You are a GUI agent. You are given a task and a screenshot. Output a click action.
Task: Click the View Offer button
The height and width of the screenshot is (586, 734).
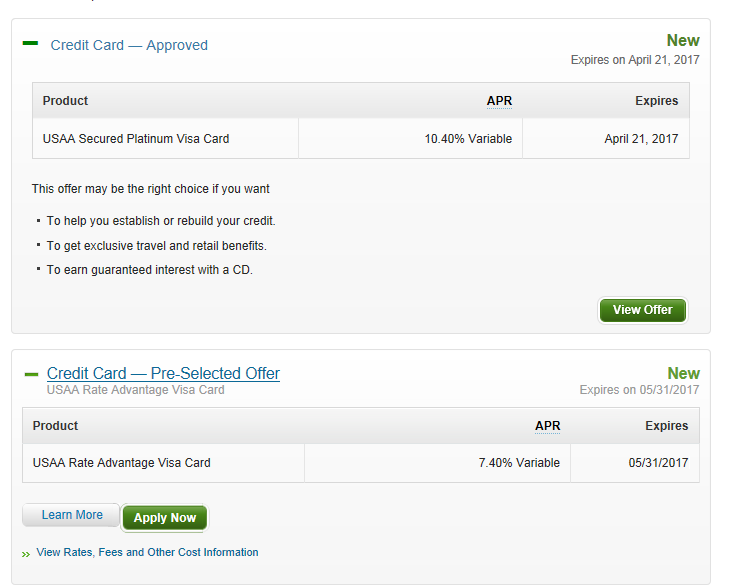[643, 310]
